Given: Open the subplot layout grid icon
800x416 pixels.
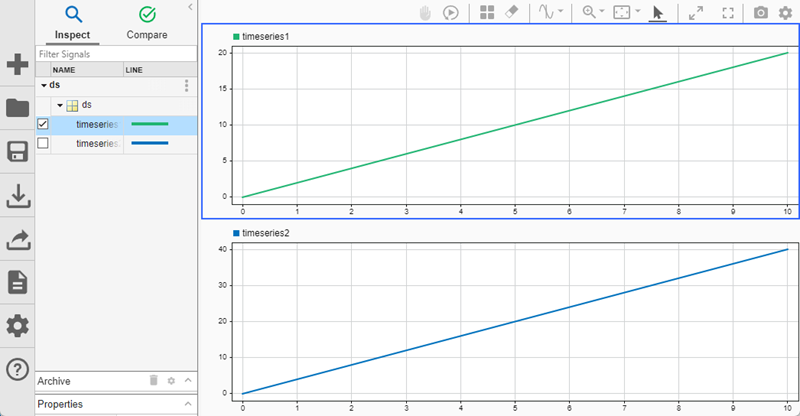Looking at the screenshot, I should coord(487,12).
